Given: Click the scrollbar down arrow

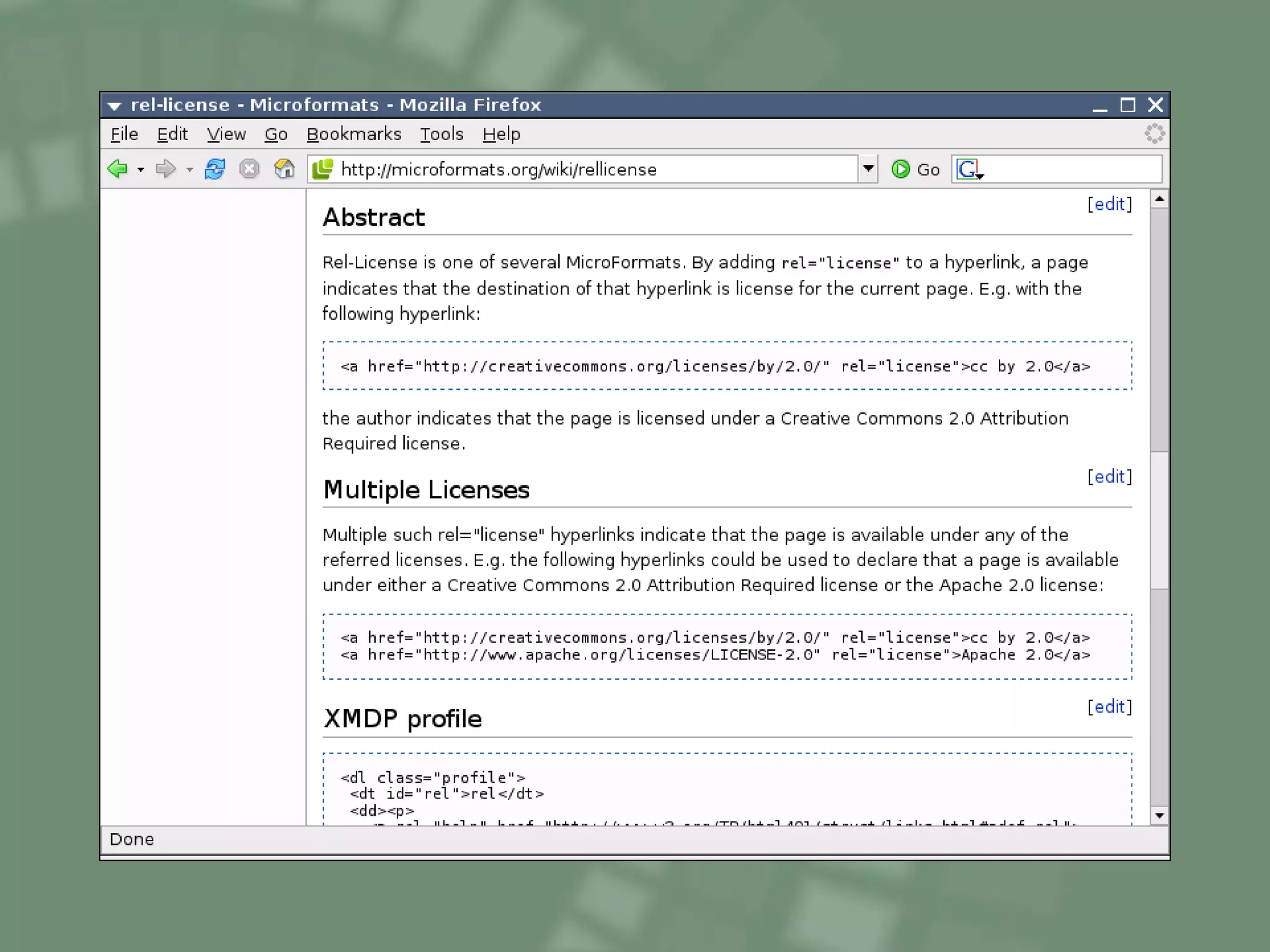Looking at the screenshot, I should coord(1159,816).
